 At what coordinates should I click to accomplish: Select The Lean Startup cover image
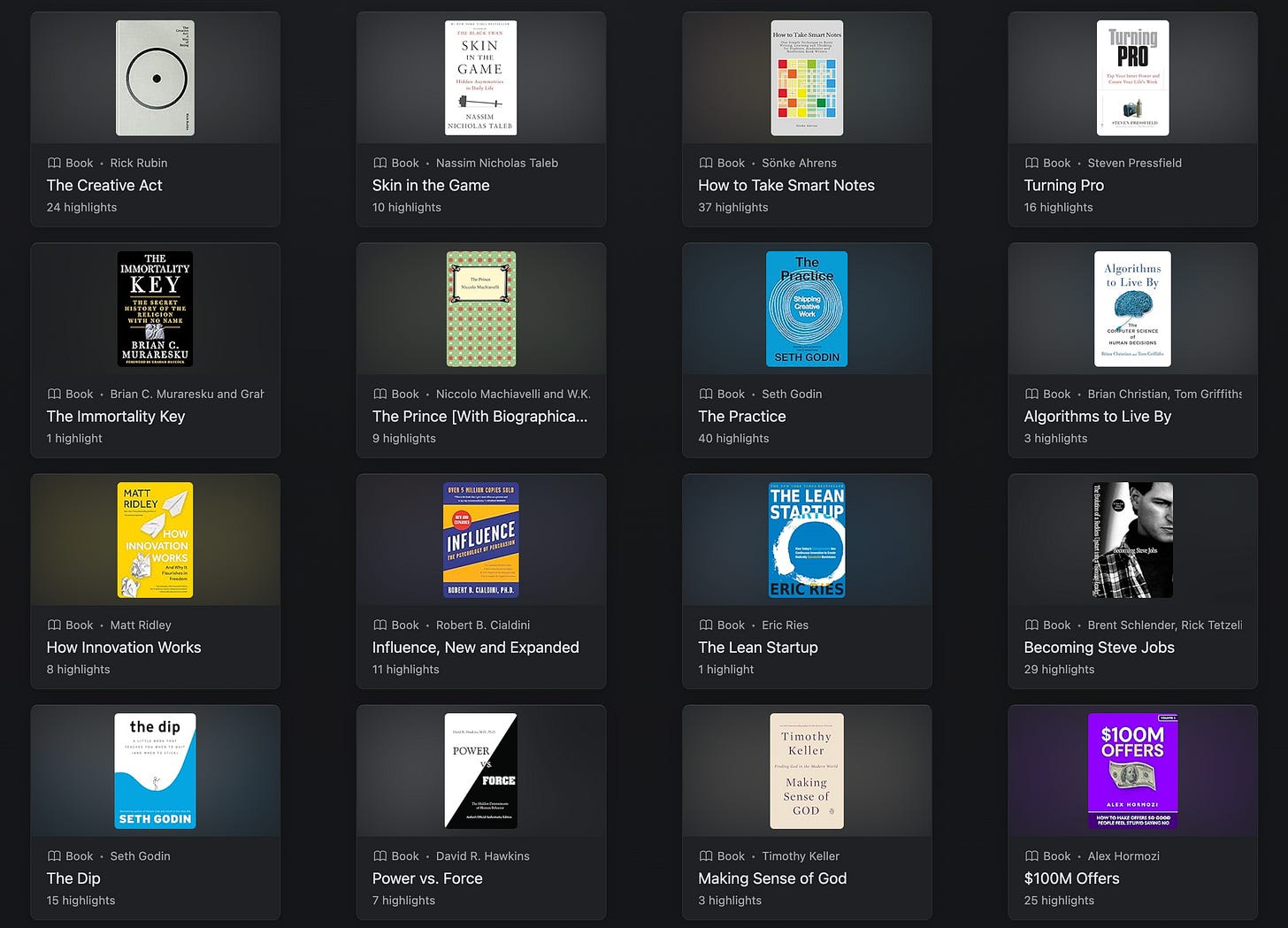pyautogui.click(x=807, y=540)
